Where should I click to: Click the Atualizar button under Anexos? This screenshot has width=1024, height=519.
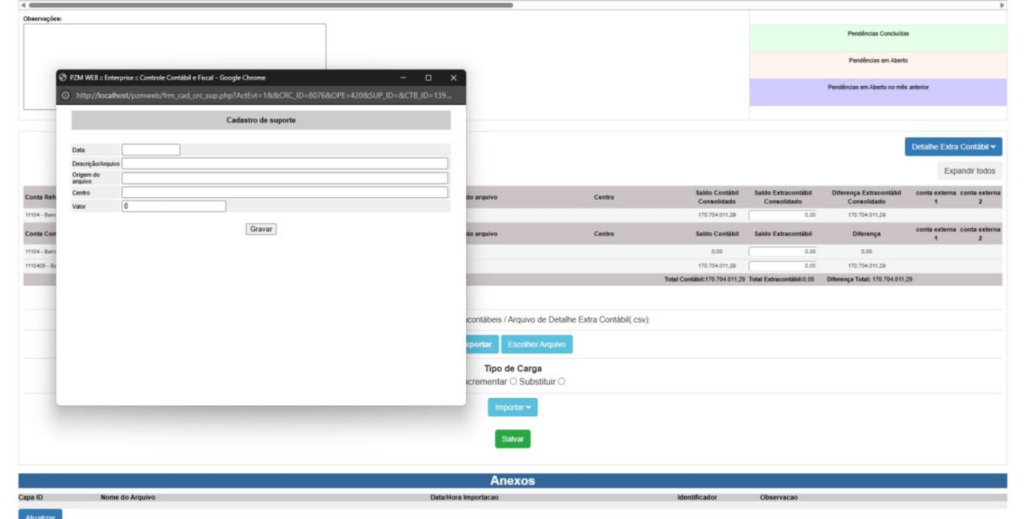pos(40,514)
